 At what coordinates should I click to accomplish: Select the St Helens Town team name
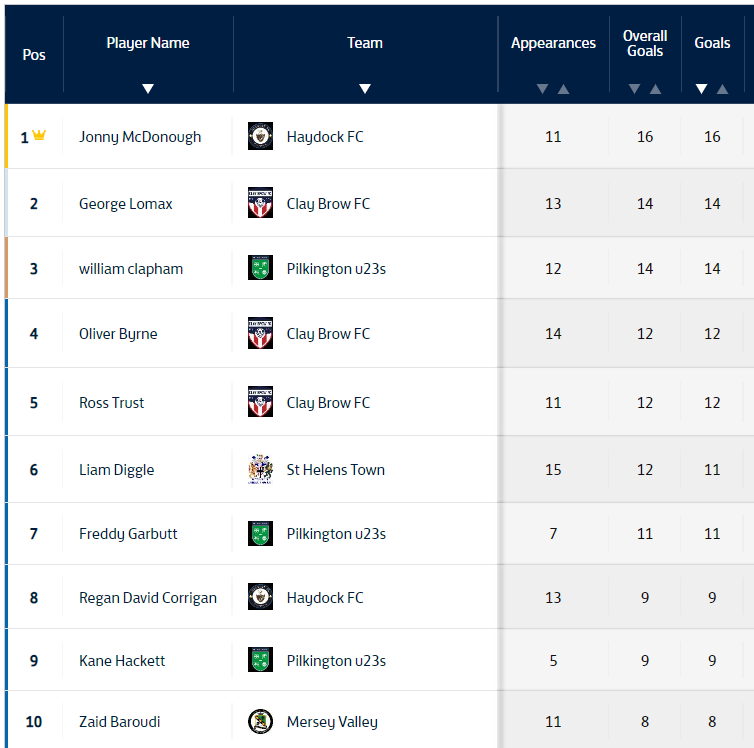point(335,469)
